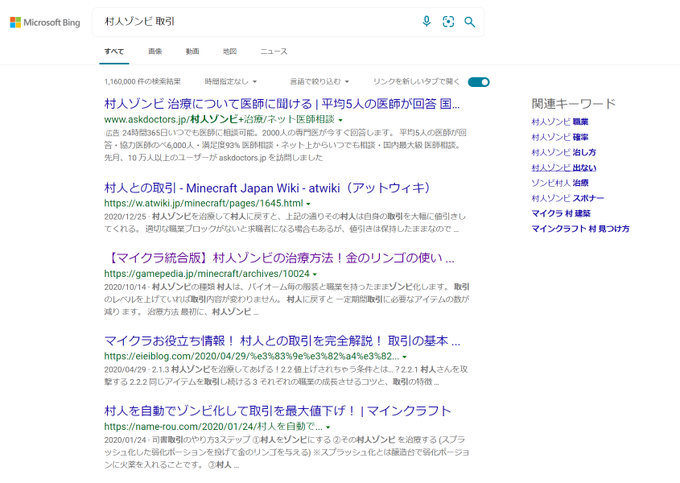This screenshot has height=483, width=680.
Task: Click related keyword 村人ゾンビ 治し方
Action: (564, 152)
